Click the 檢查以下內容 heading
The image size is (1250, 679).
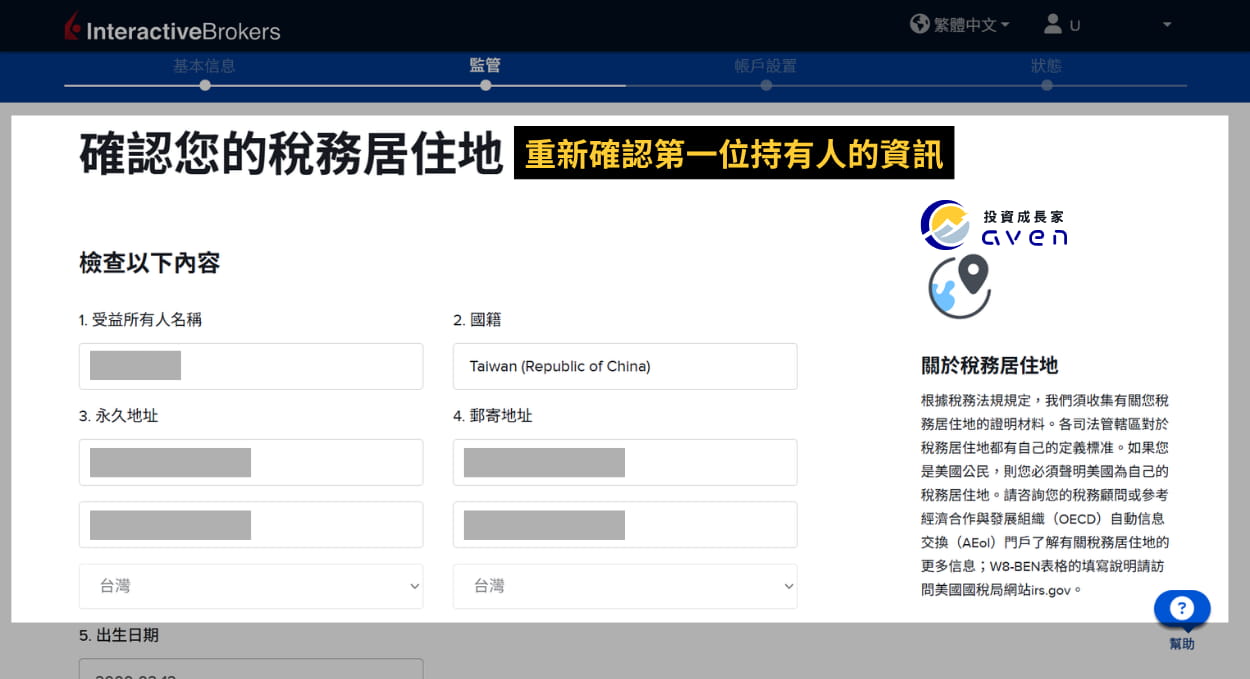click(149, 263)
